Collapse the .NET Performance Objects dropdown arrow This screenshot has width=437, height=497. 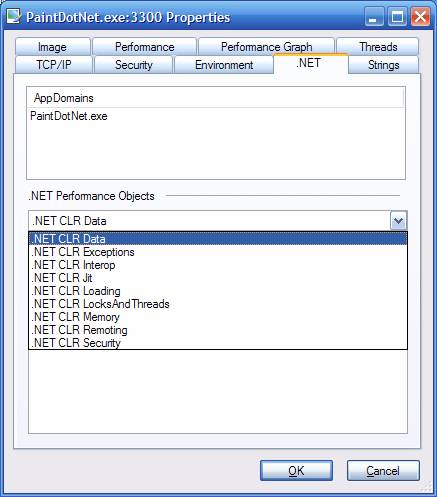[398, 221]
